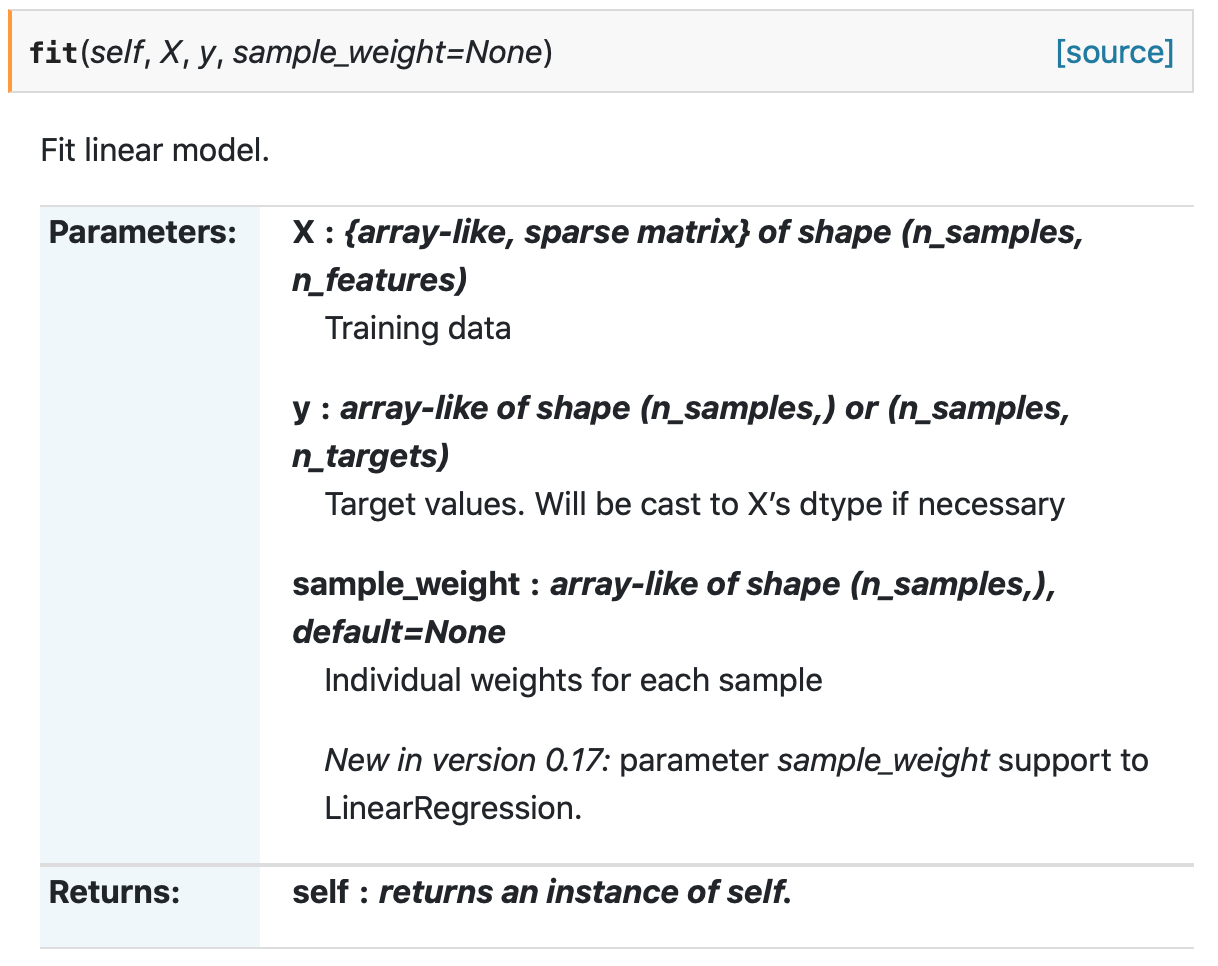Click the bold self return name
Viewport: 1218px width, 966px height.
point(321,892)
